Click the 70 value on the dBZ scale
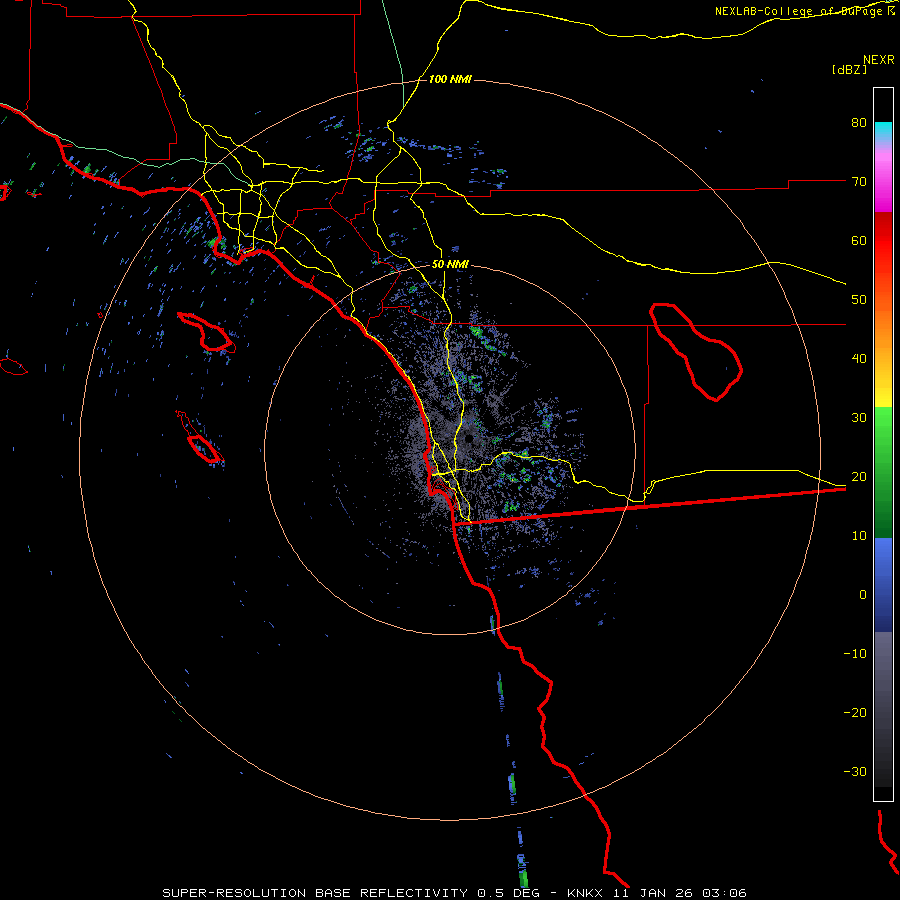Viewport: 900px width, 900px height. [x=859, y=182]
